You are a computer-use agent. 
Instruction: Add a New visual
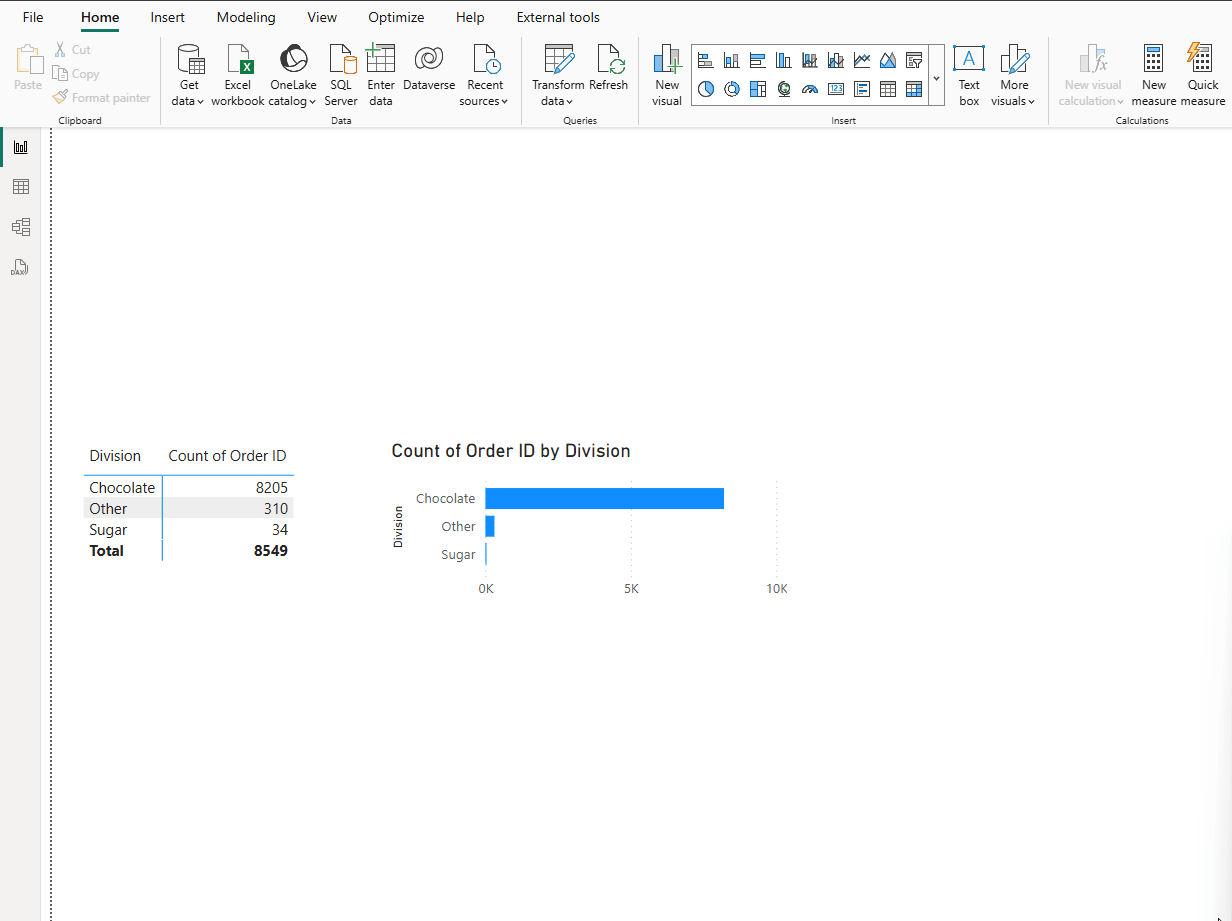667,76
